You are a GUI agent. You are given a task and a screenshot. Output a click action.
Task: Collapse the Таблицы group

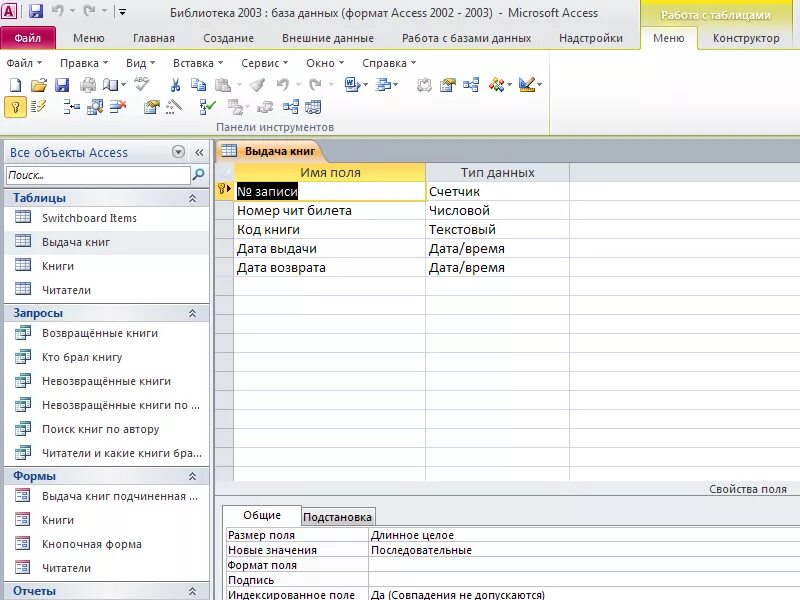click(x=192, y=198)
